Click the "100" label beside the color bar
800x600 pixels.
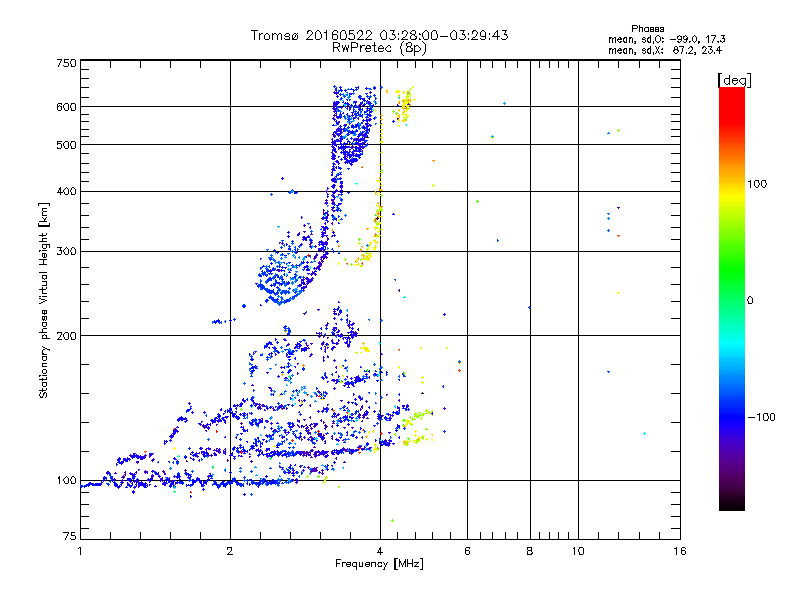[x=757, y=184]
